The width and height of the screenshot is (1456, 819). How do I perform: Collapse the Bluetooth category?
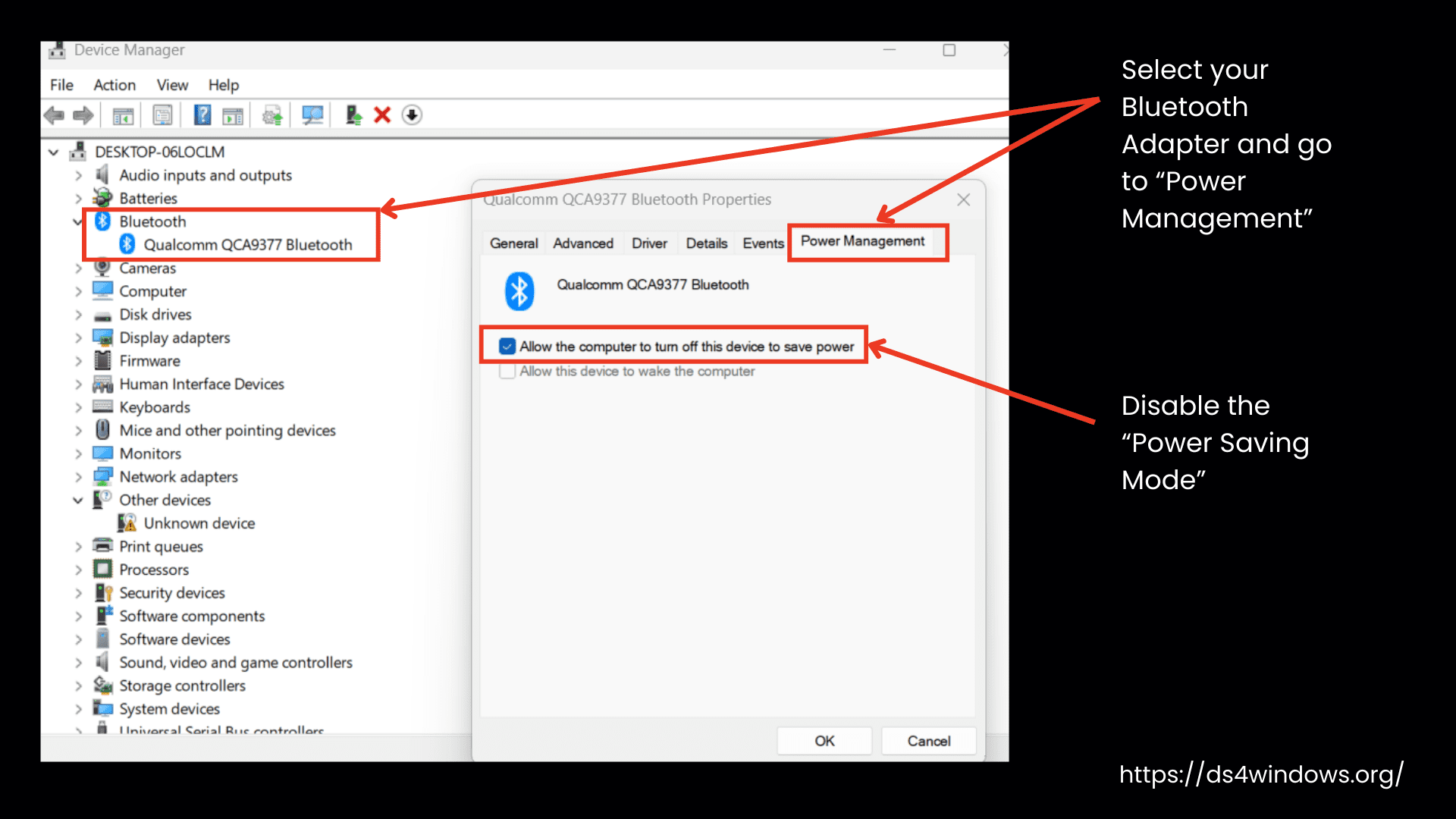click(x=77, y=221)
